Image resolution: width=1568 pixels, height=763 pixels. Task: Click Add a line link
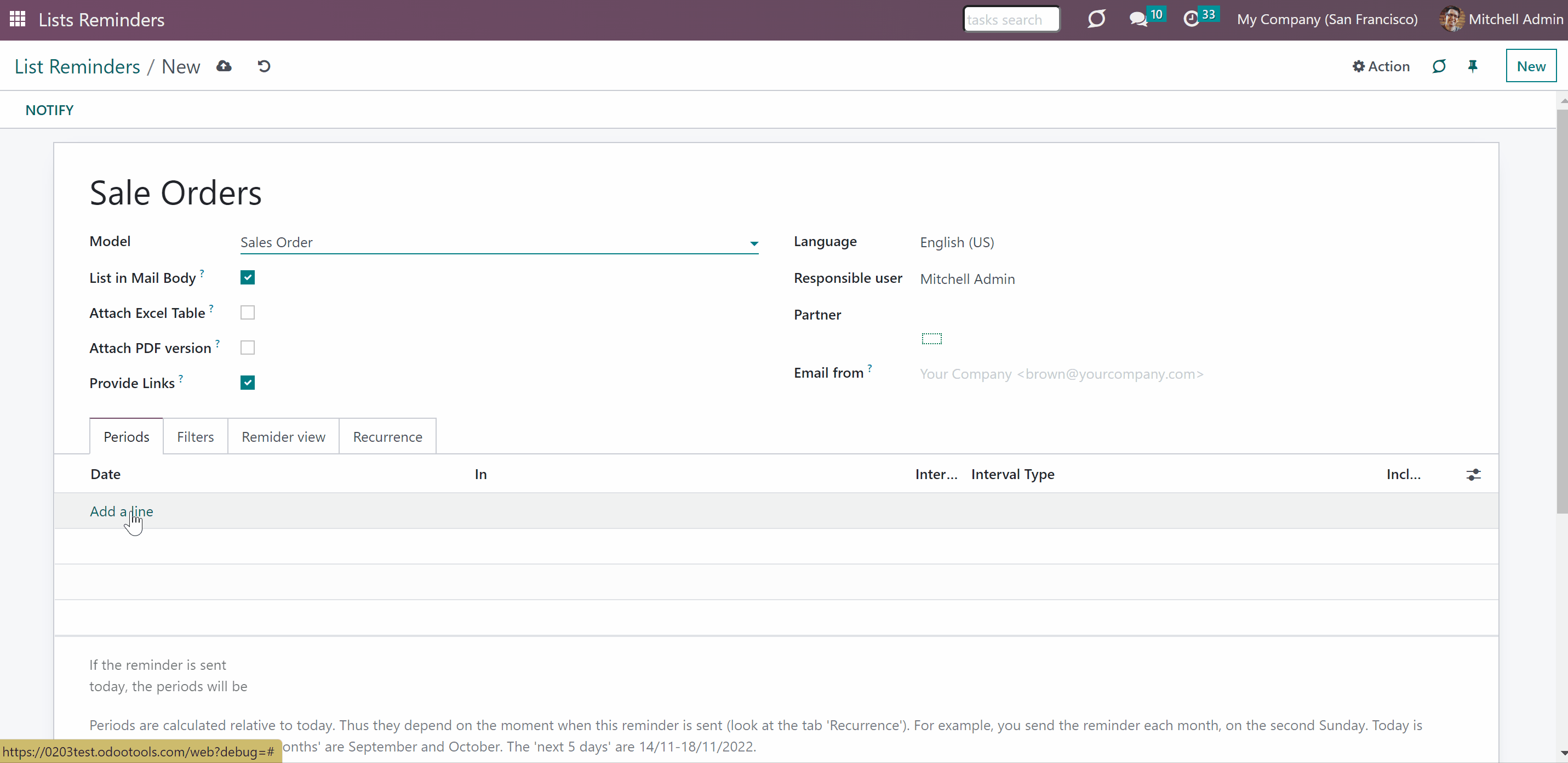(122, 511)
